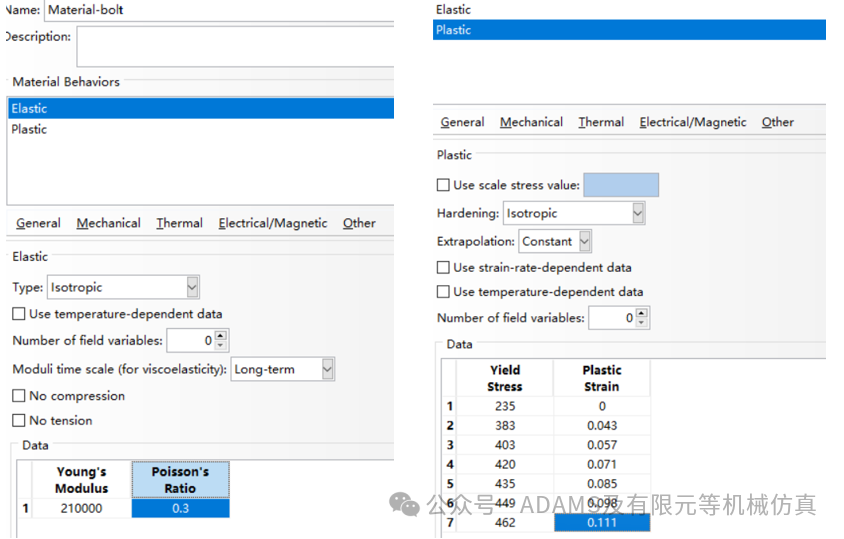Select Elastic in left Material Behaviors list
Viewport: 844px width, 539px height.
point(201,108)
